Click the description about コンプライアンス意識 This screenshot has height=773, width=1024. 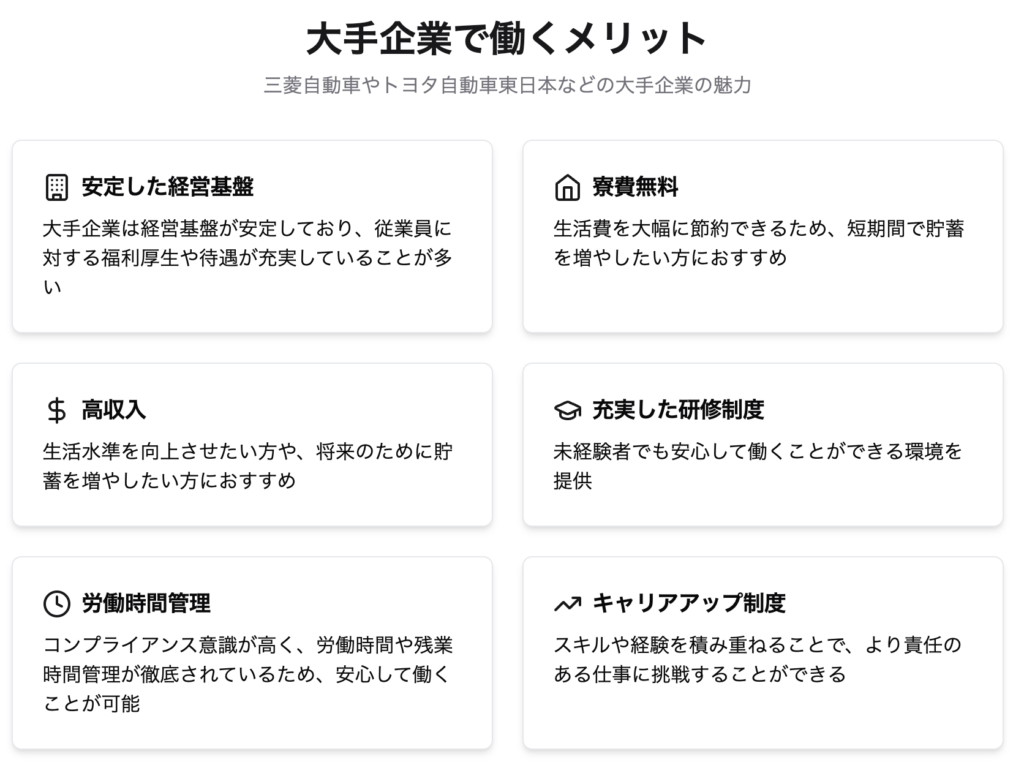248,674
